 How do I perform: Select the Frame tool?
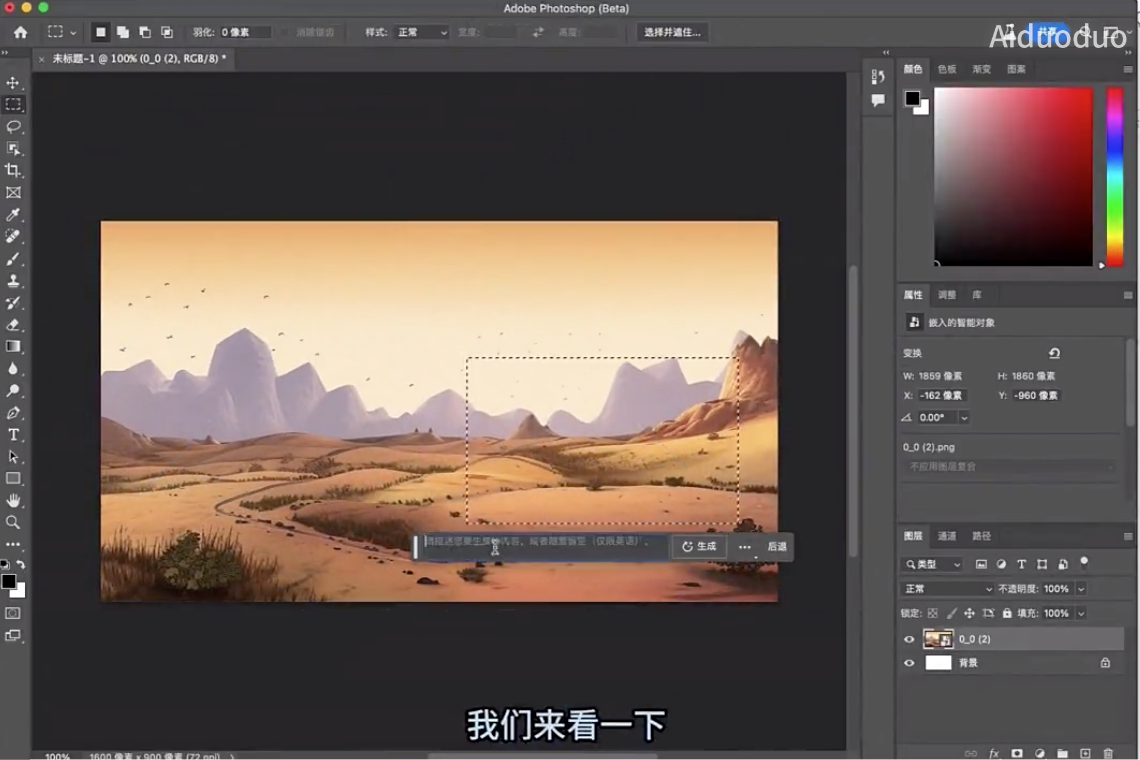point(13,193)
